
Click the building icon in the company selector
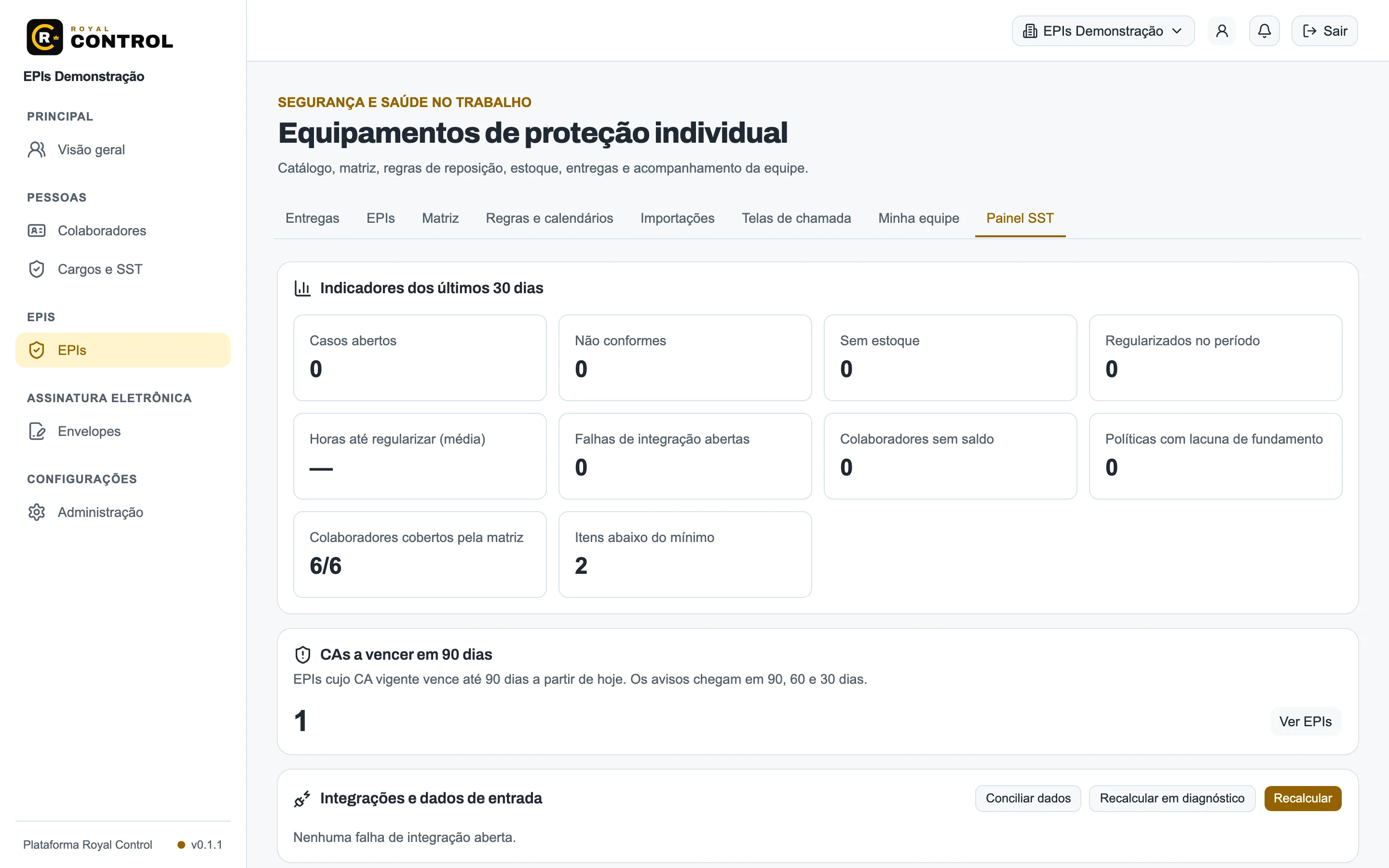1030,31
